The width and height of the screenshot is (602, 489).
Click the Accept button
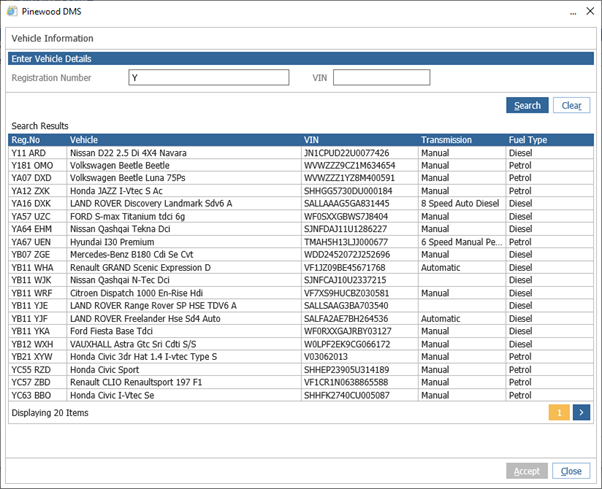pyautogui.click(x=527, y=471)
